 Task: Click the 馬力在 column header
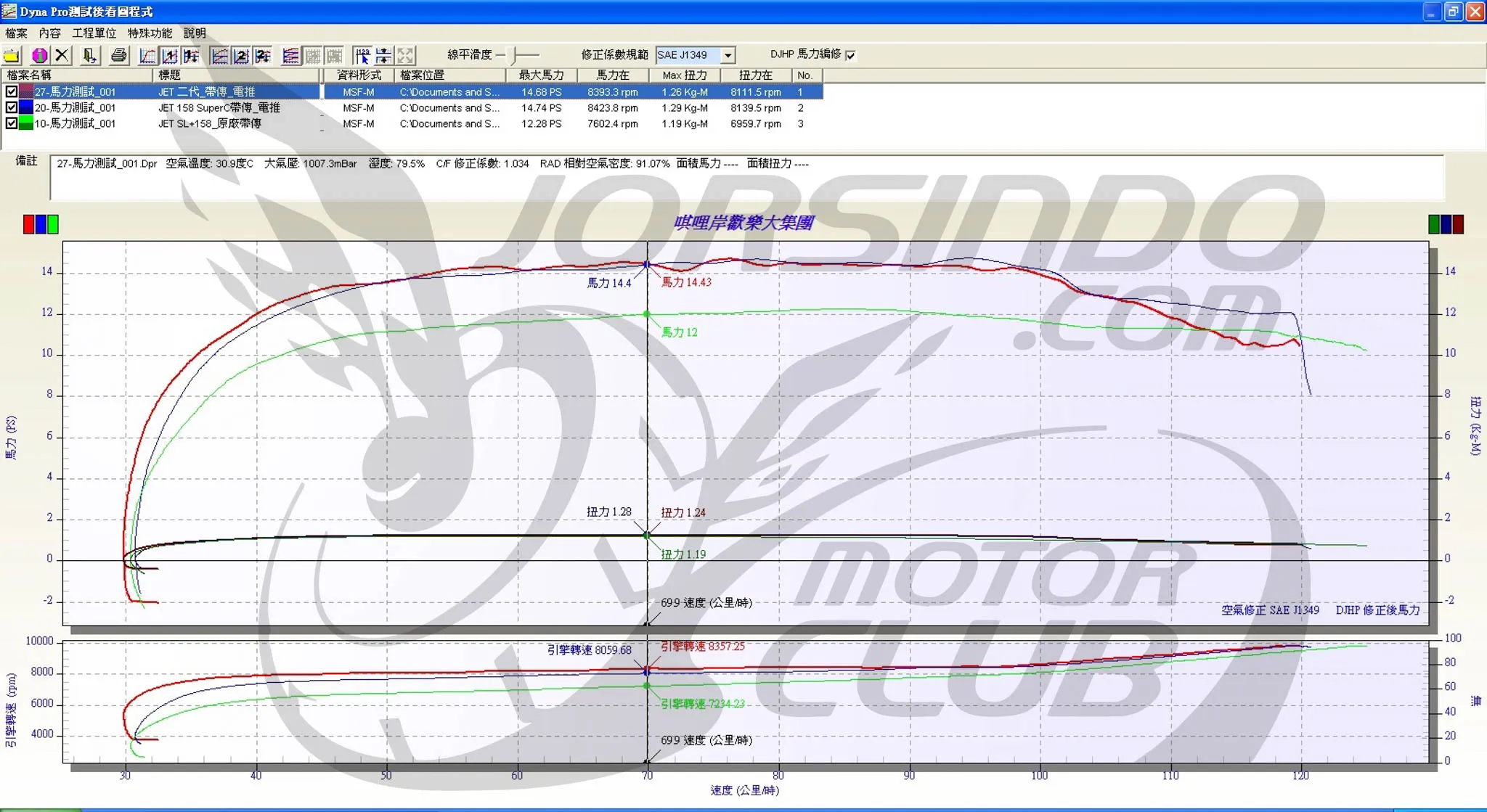coord(613,75)
